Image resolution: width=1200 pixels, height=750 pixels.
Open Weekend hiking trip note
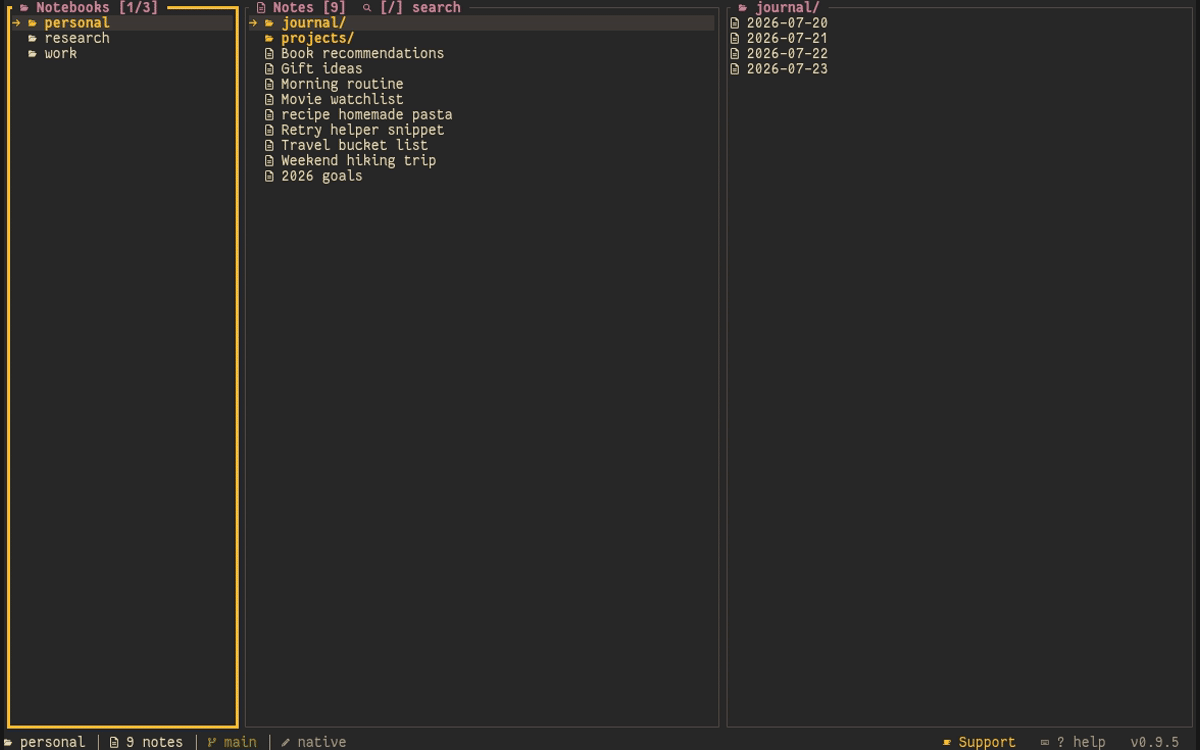358,160
